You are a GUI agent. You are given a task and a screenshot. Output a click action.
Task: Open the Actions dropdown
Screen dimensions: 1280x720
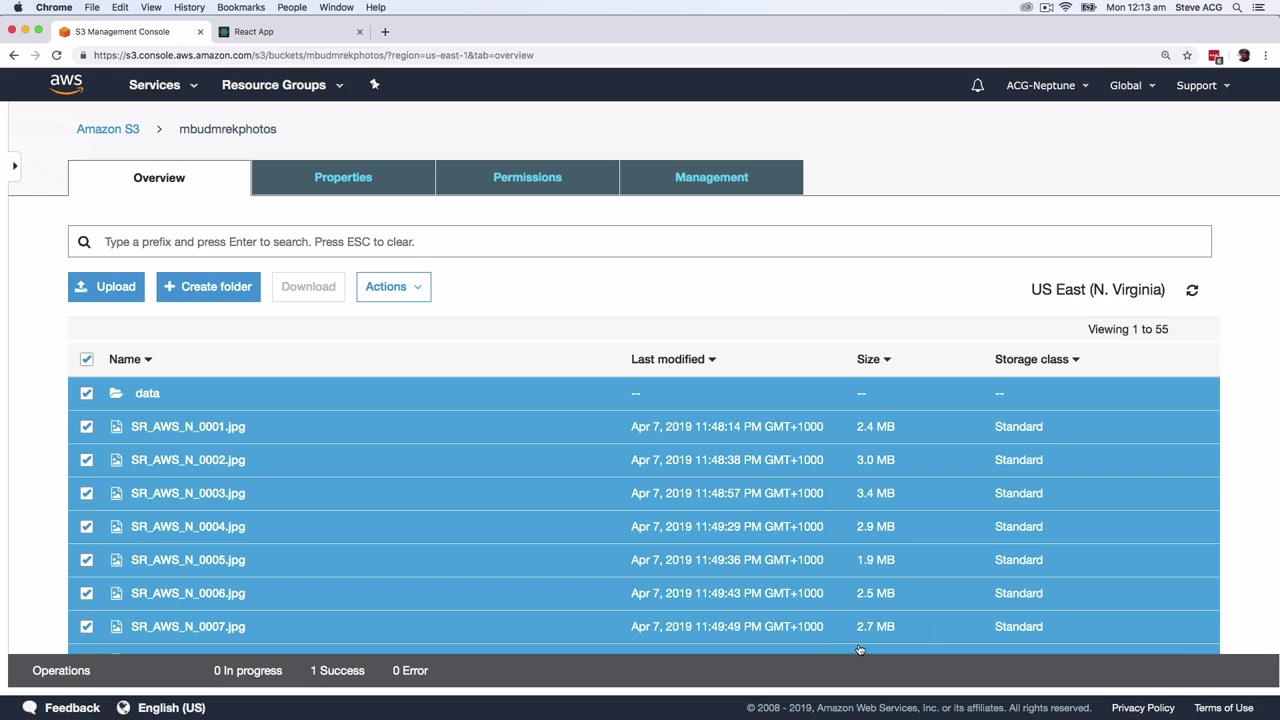(x=394, y=287)
